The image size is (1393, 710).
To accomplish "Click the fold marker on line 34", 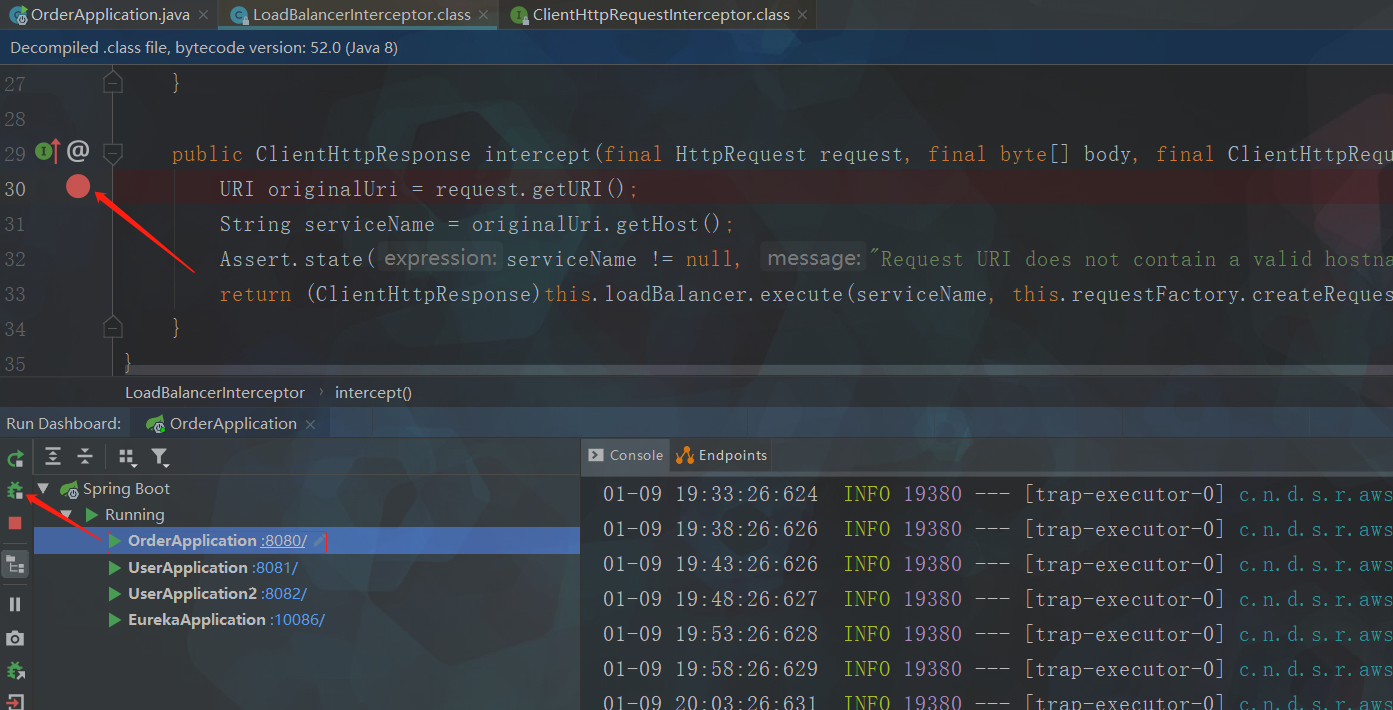I will [113, 327].
